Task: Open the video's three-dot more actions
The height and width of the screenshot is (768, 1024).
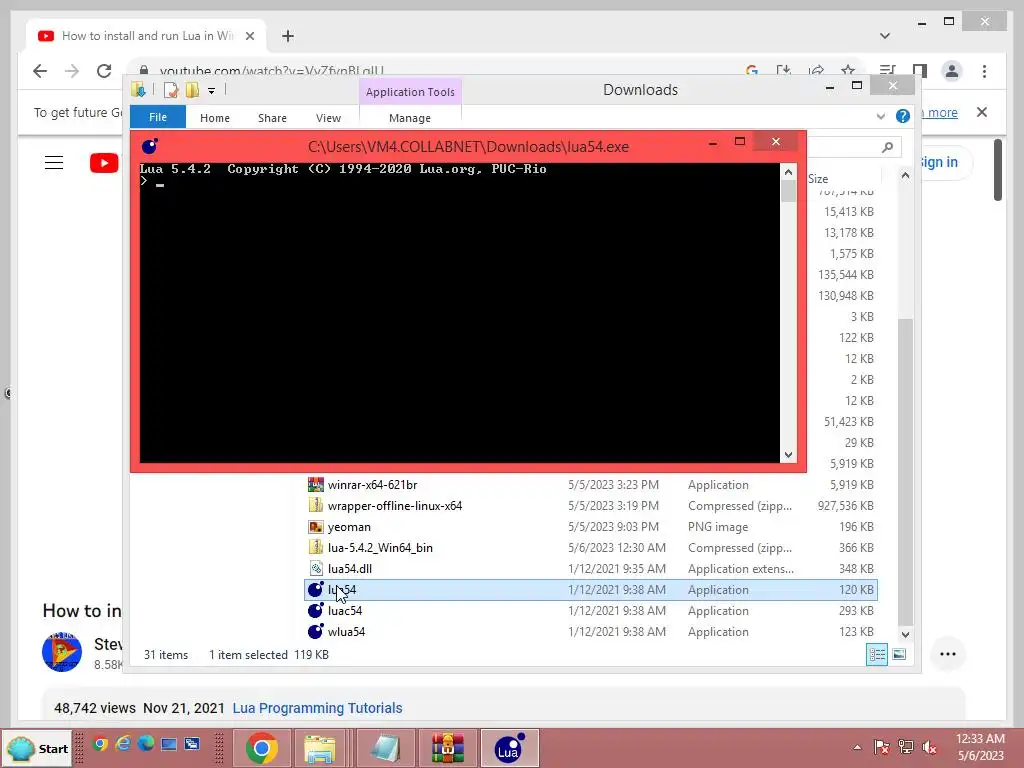Action: click(x=948, y=654)
